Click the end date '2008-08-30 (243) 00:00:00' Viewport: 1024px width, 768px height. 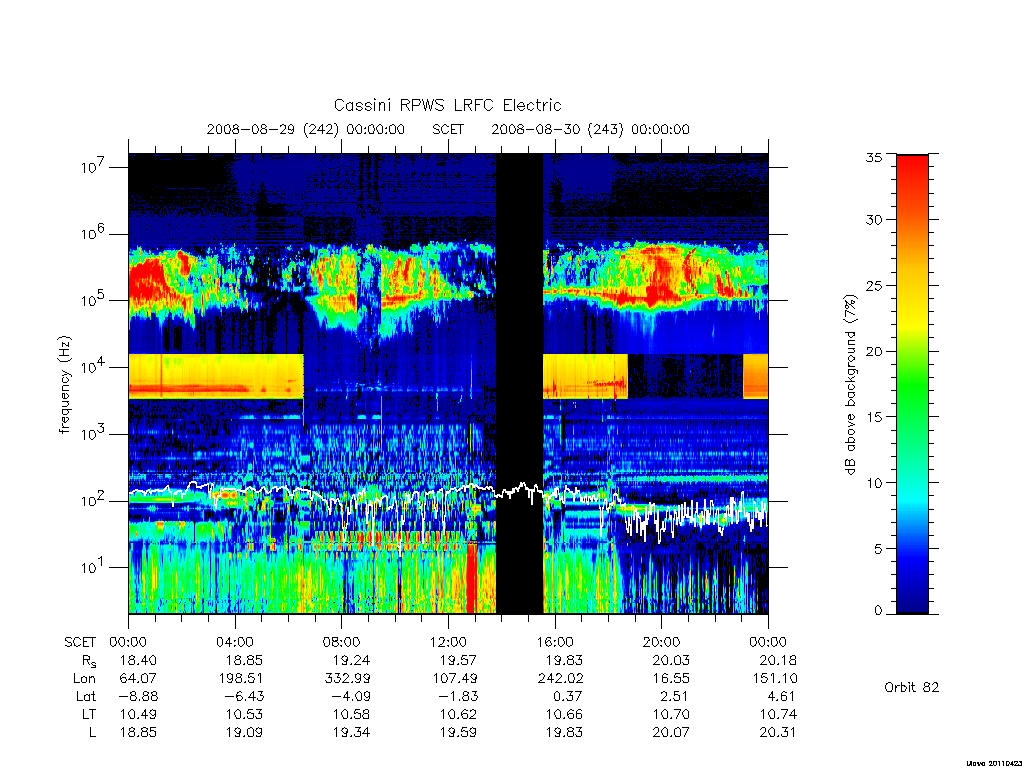(x=590, y=130)
